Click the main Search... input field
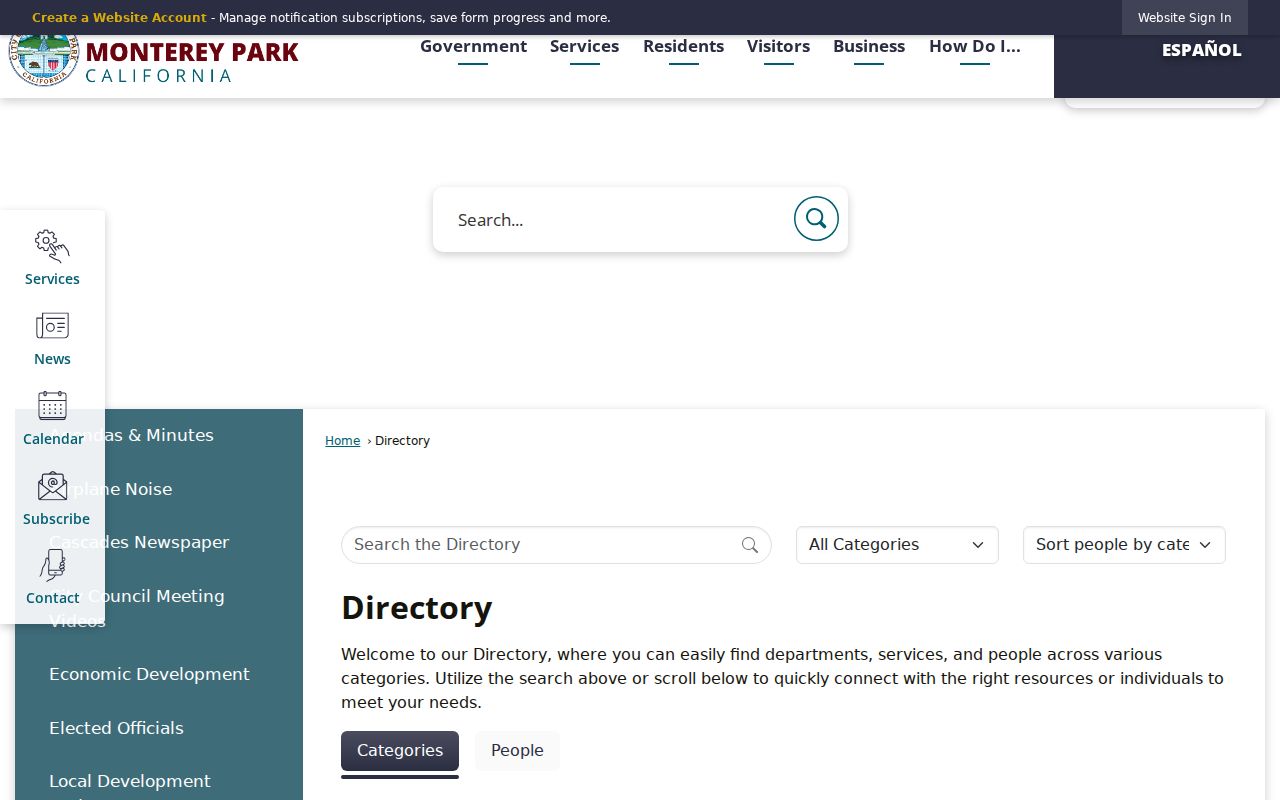The image size is (1280, 800). (615, 220)
